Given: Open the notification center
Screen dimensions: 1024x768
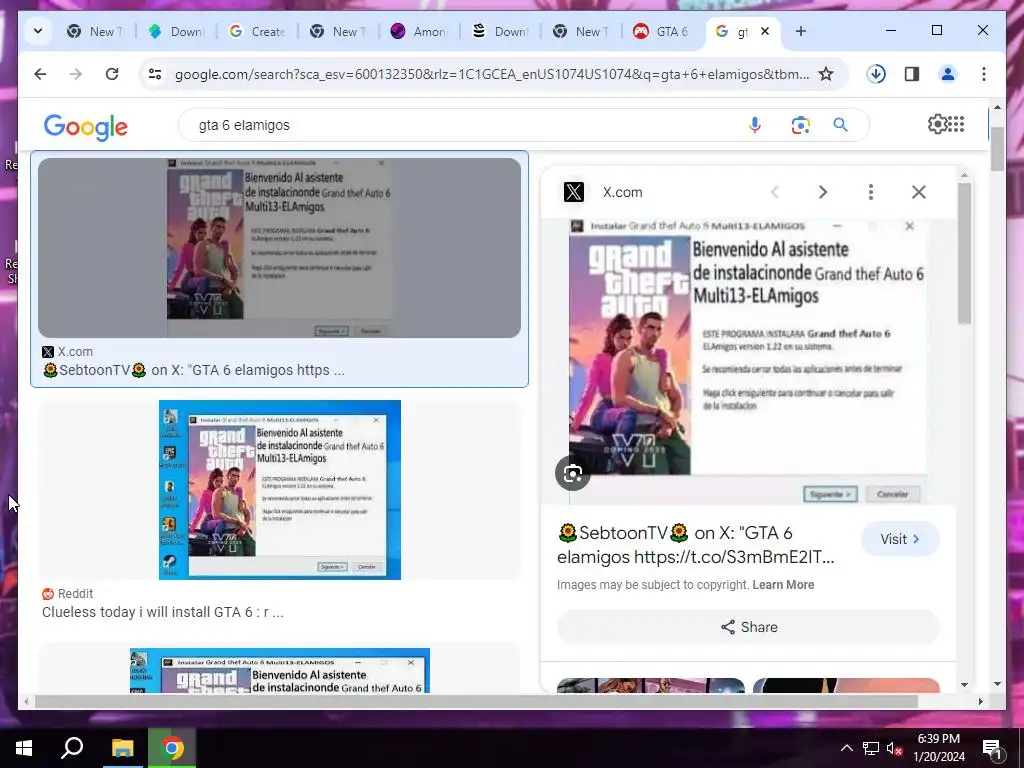Looking at the screenshot, I should point(992,748).
